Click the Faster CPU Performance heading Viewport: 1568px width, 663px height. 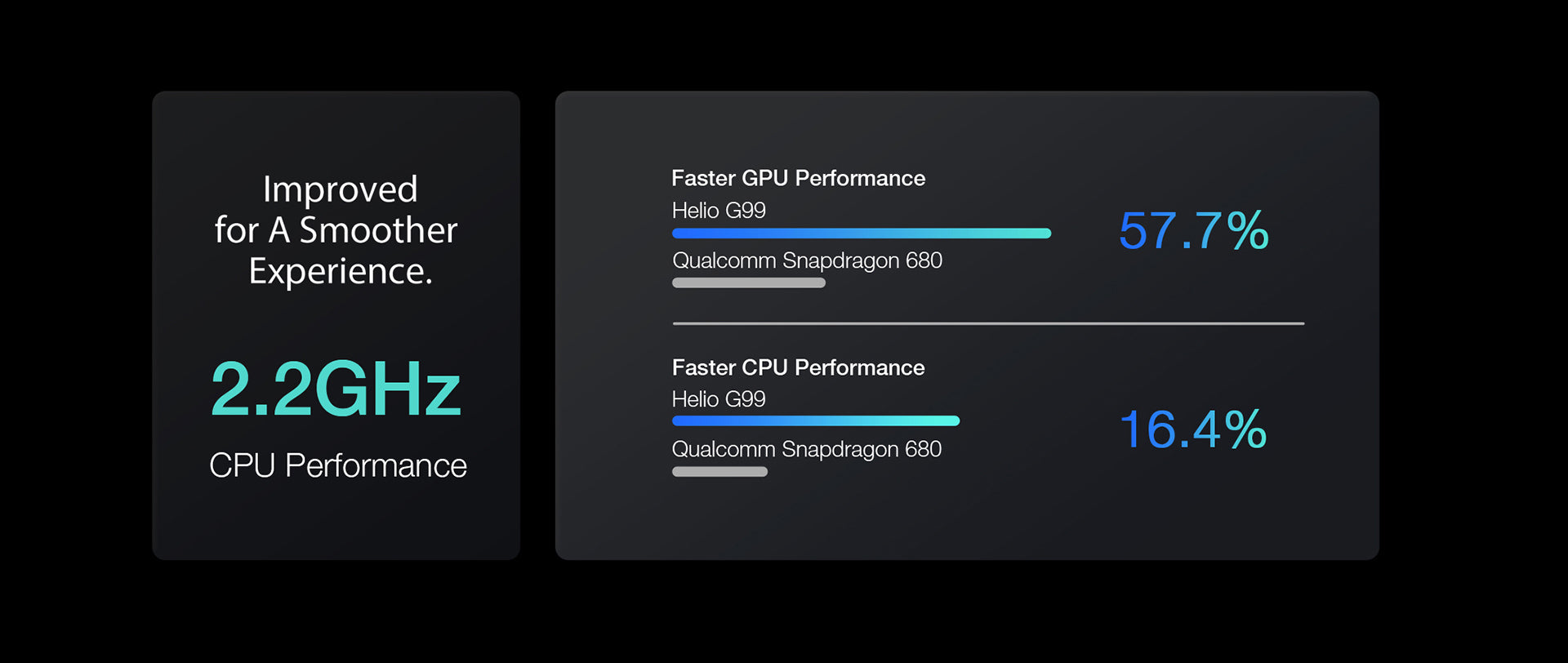(x=798, y=367)
